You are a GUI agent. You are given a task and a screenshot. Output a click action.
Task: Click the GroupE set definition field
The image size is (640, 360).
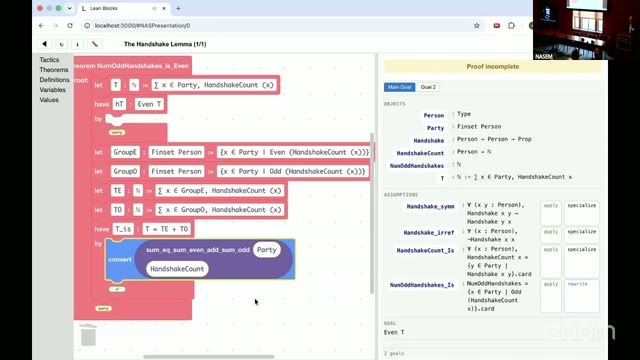click(x=294, y=152)
